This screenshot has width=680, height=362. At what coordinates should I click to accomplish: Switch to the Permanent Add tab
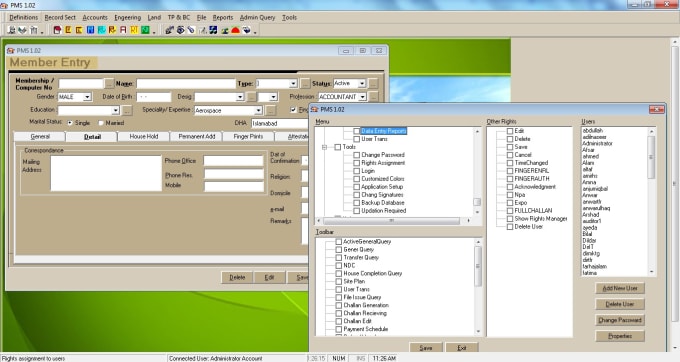(196, 137)
